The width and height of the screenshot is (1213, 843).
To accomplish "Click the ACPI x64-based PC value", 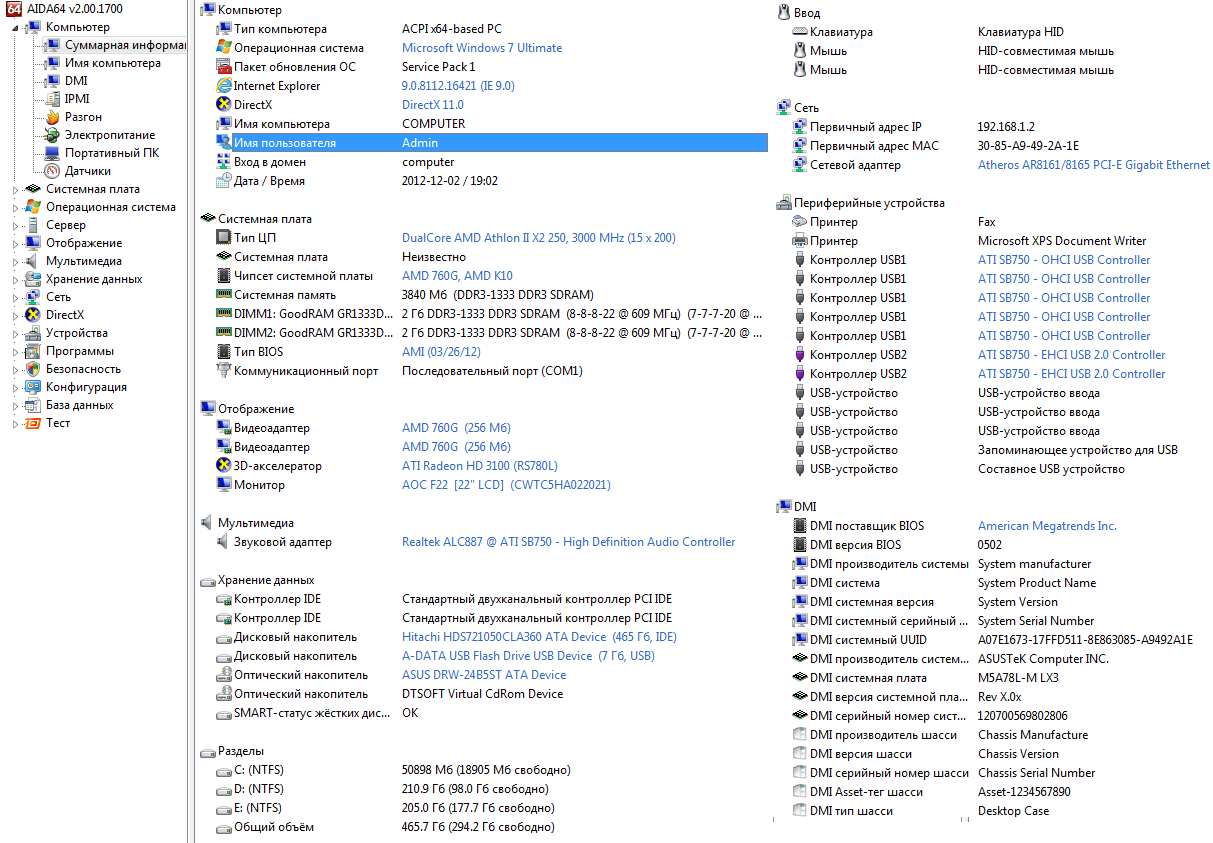I will point(451,29).
